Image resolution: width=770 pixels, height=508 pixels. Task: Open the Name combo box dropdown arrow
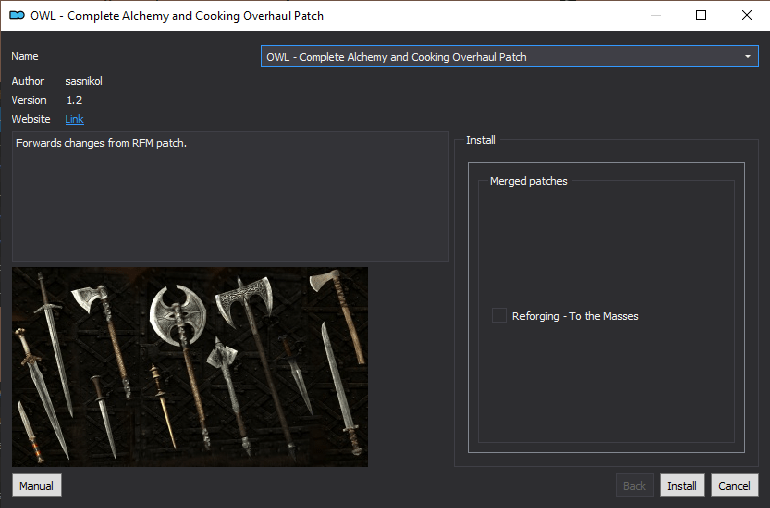[747, 56]
